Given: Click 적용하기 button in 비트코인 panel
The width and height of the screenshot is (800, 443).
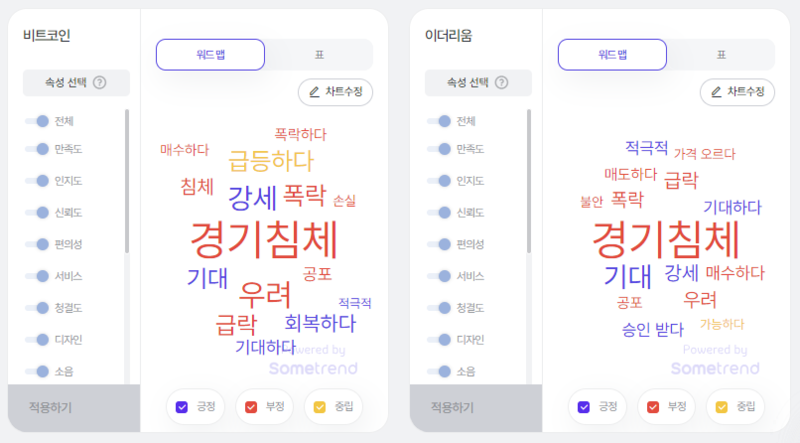Looking at the screenshot, I should click(74, 408).
